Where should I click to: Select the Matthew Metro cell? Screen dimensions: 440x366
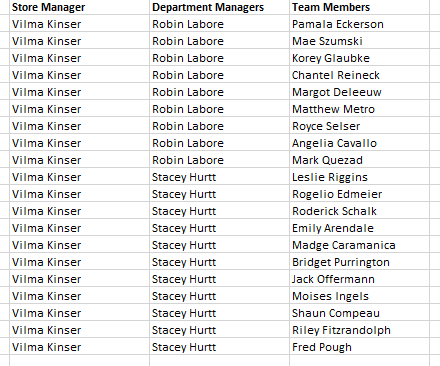pos(359,109)
